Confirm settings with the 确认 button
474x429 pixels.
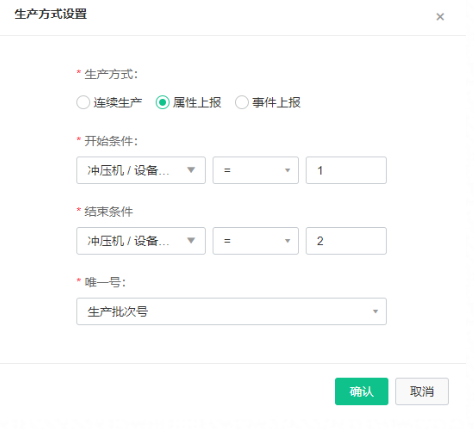pyautogui.click(x=362, y=391)
